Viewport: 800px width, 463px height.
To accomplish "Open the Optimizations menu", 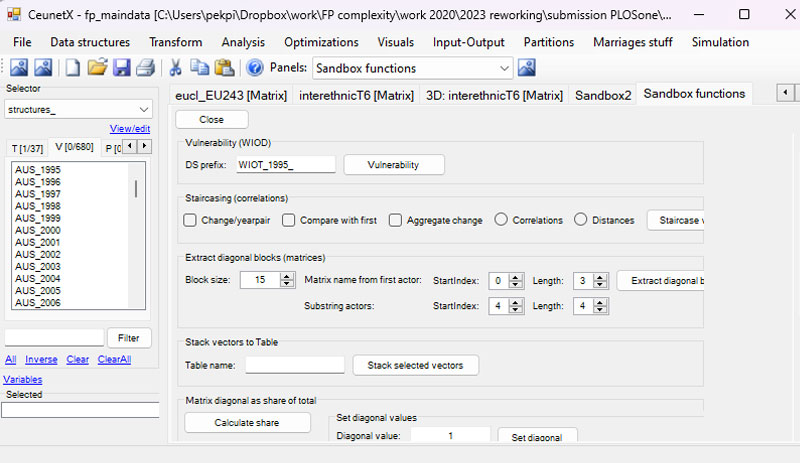I will (x=321, y=42).
